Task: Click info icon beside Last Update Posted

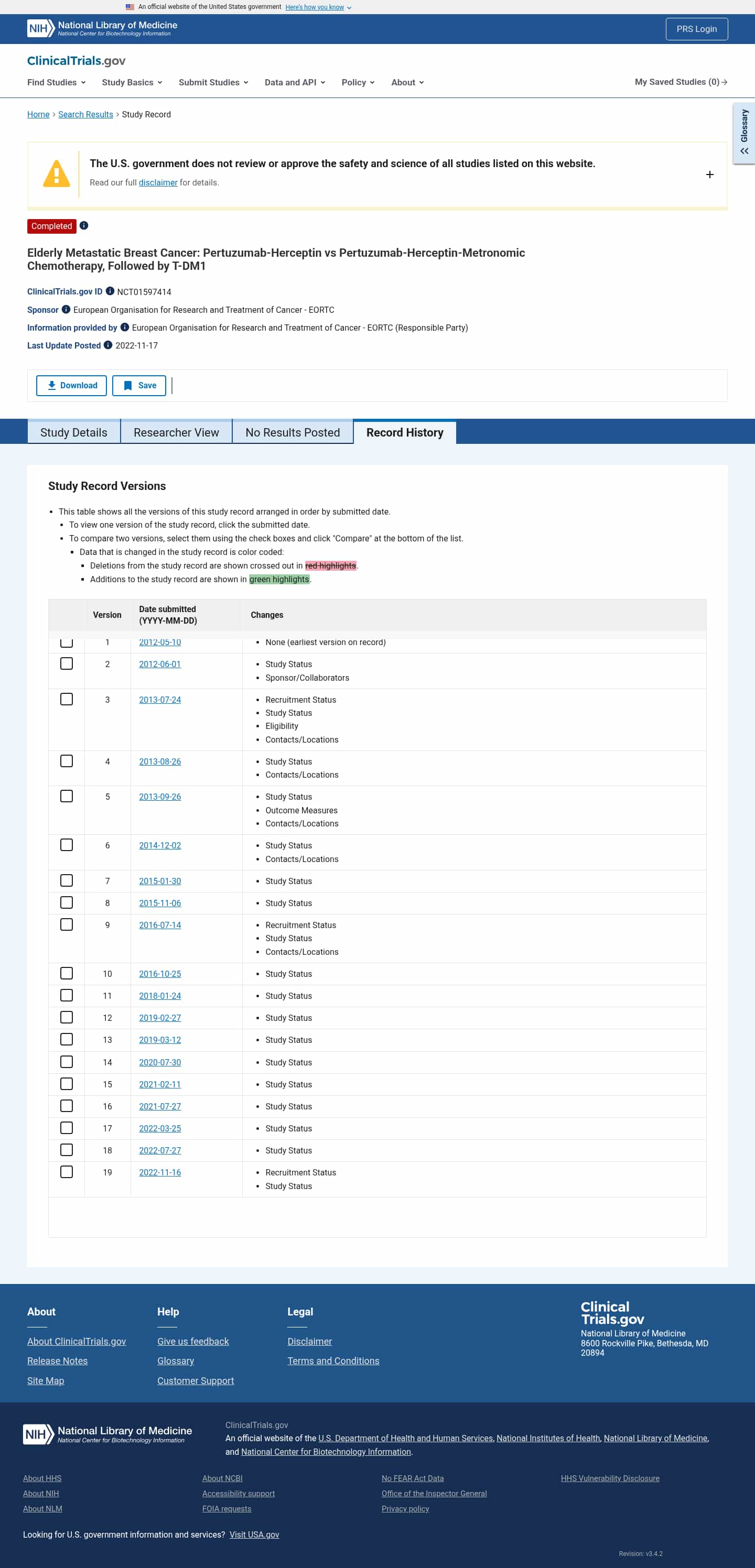Action: tap(108, 345)
